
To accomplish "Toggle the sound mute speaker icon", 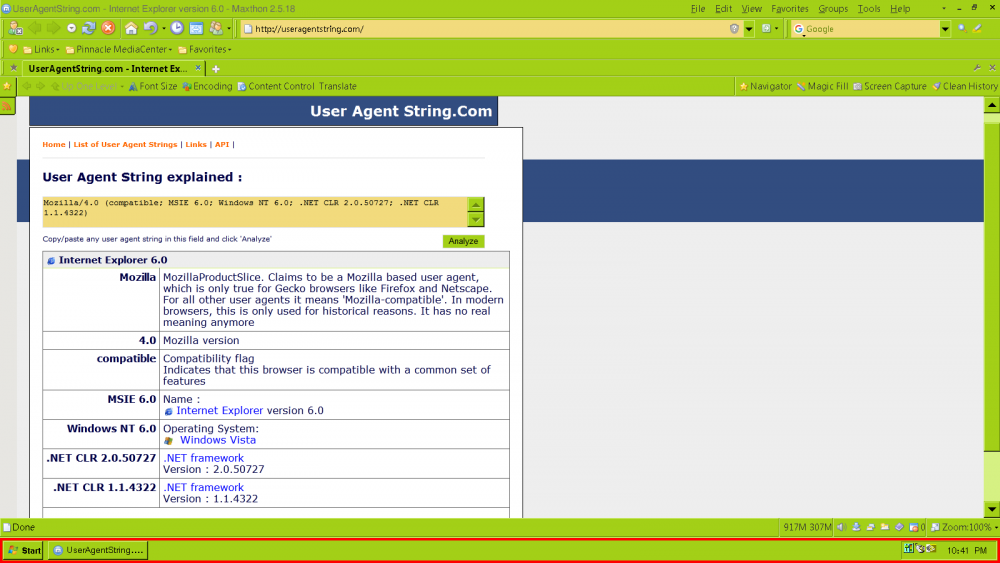I will pyautogui.click(x=842, y=527).
